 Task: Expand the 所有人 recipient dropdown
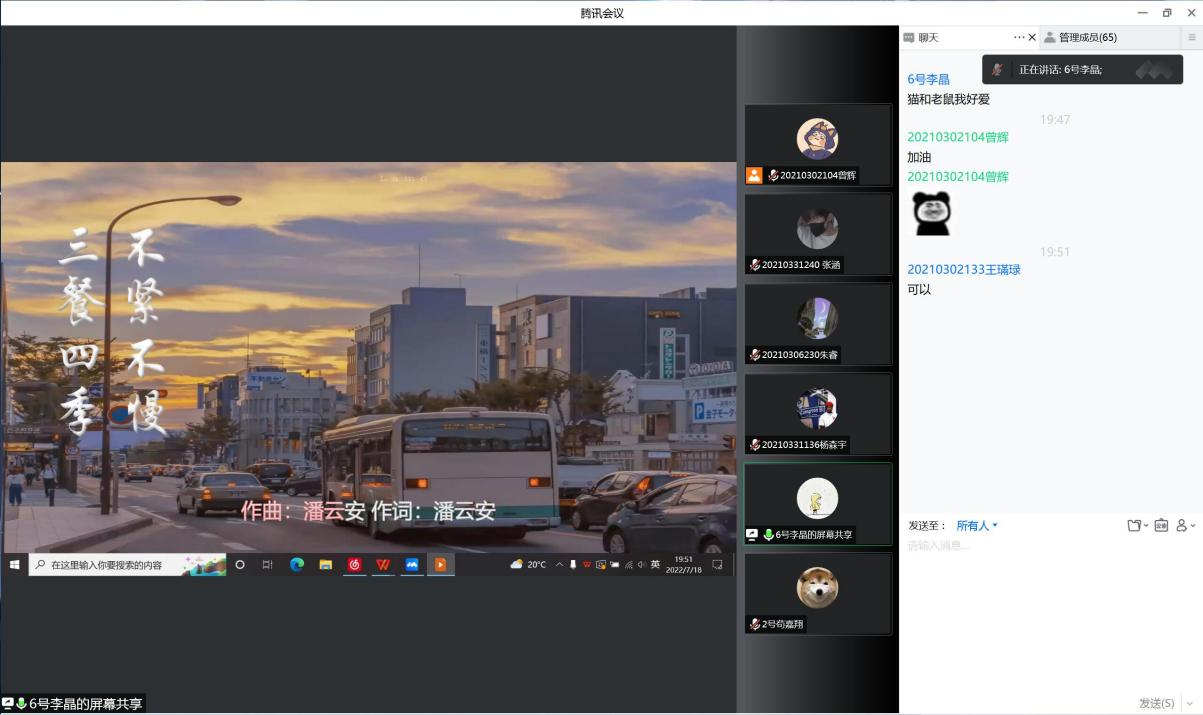click(977, 525)
